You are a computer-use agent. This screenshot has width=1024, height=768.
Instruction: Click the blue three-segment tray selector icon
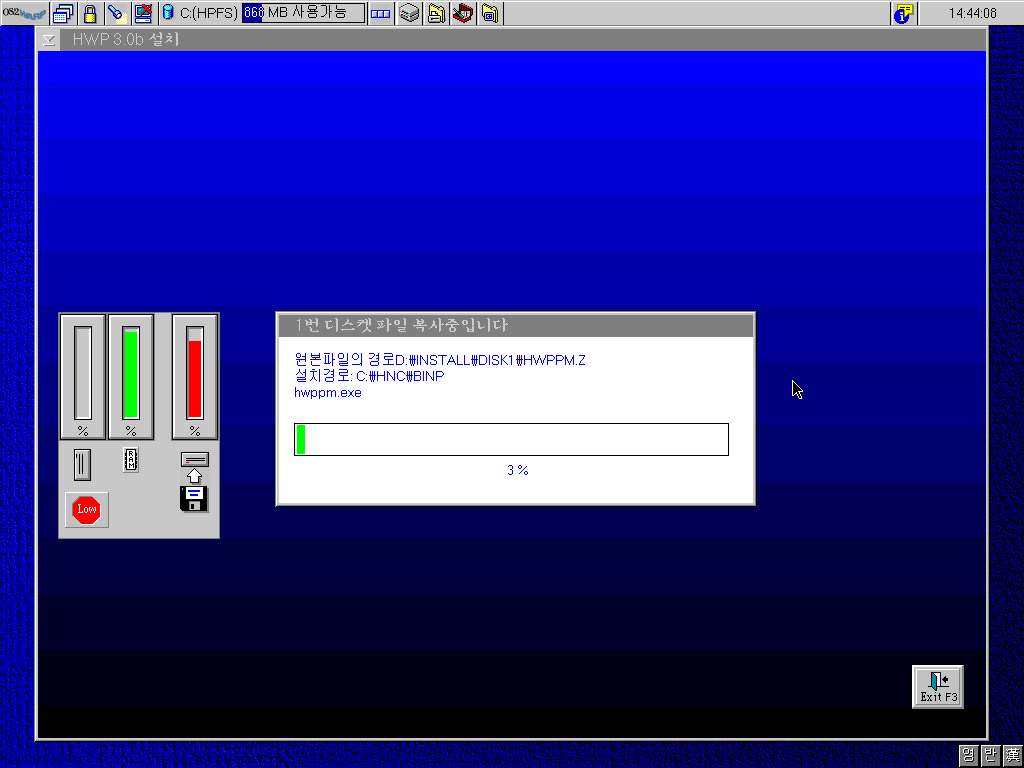381,13
